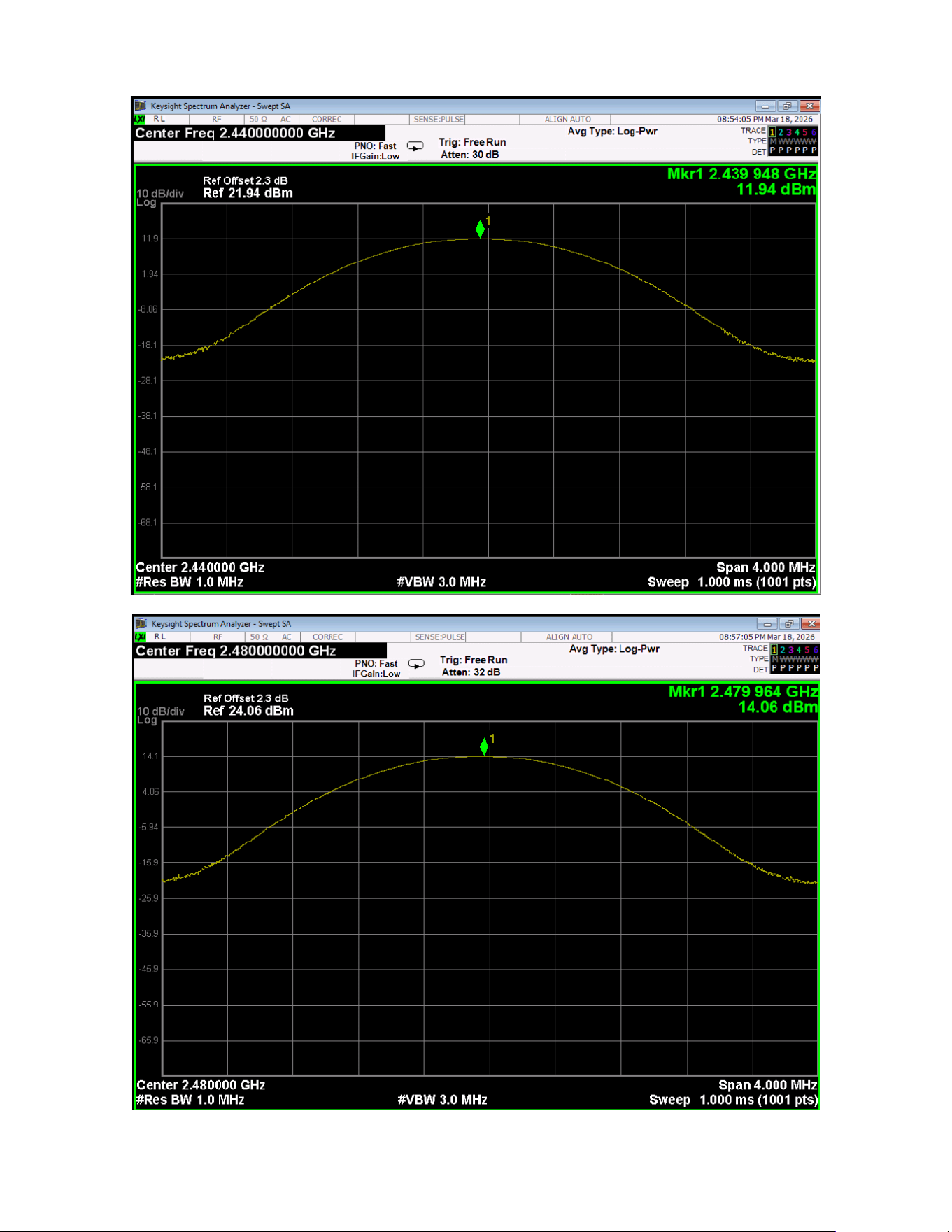Click #VBW 3.0 MHz in top analyzer
Image resolution: width=952 pixels, height=1232 pixels.
click(441, 582)
